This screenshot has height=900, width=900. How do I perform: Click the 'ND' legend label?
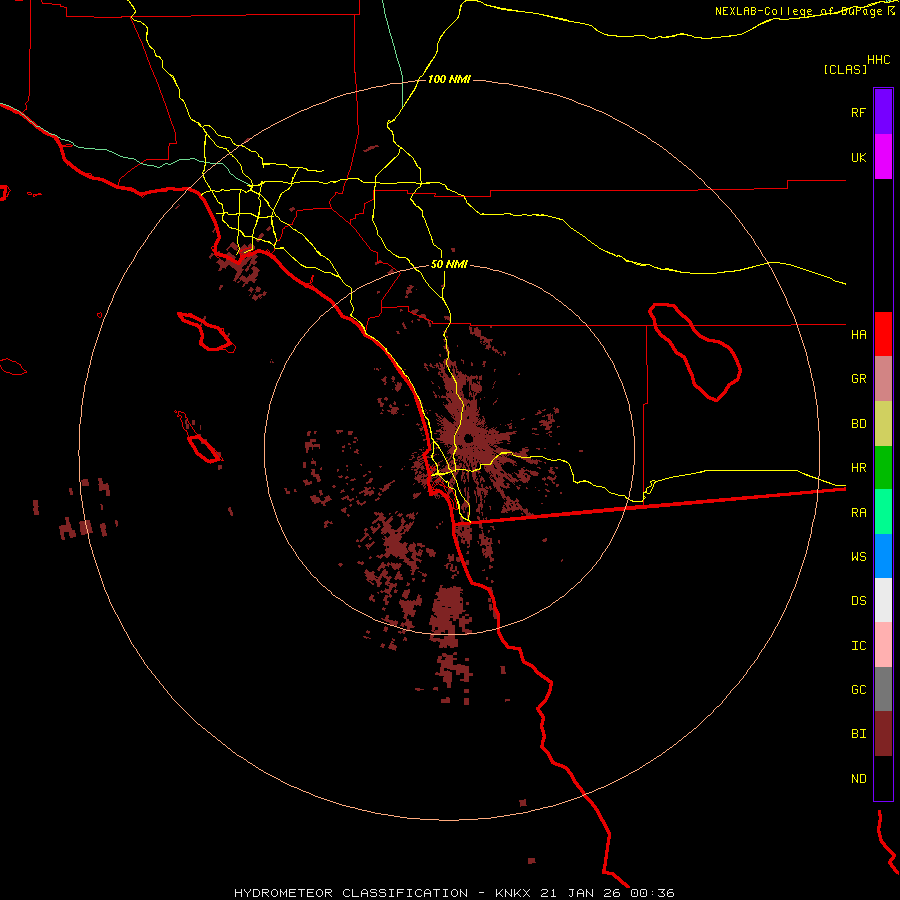point(859,778)
